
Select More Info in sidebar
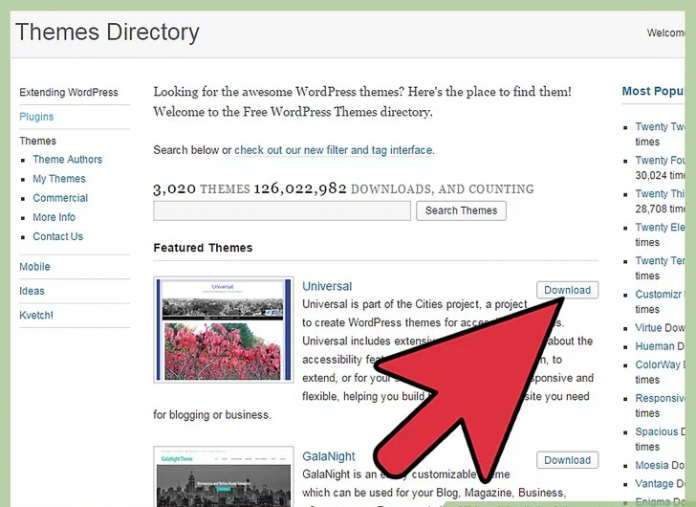(x=54, y=217)
